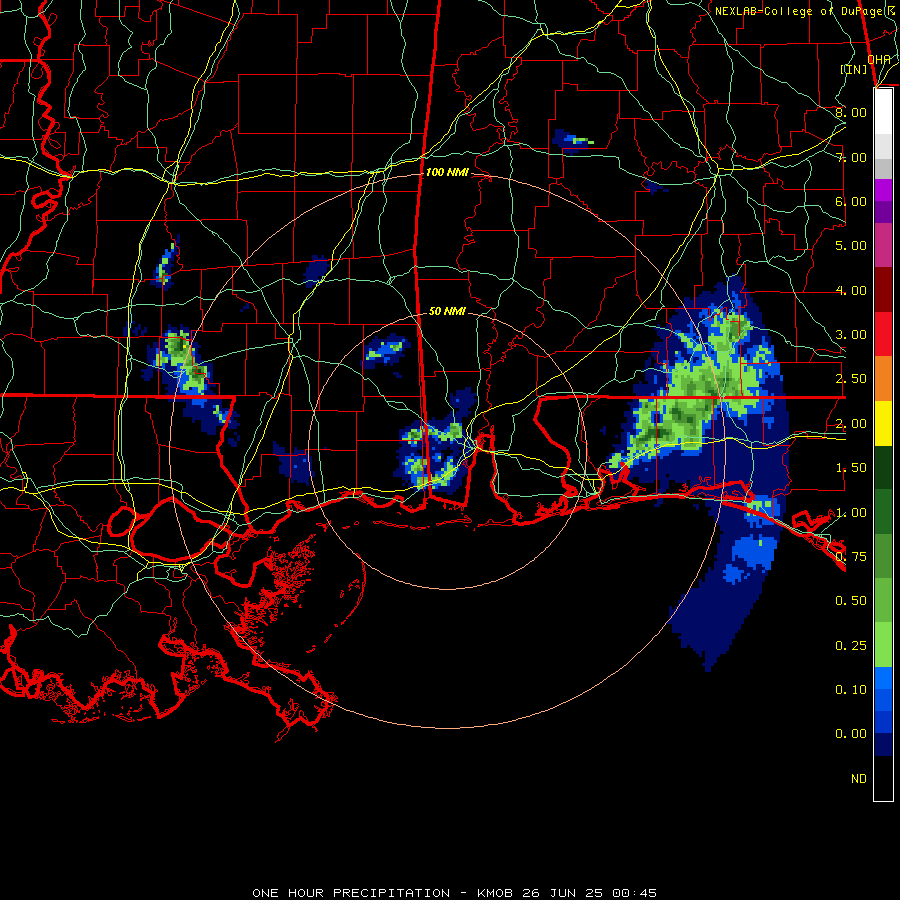Click the yellow legend swatch near 2.00
The image size is (900, 900).
883,424
